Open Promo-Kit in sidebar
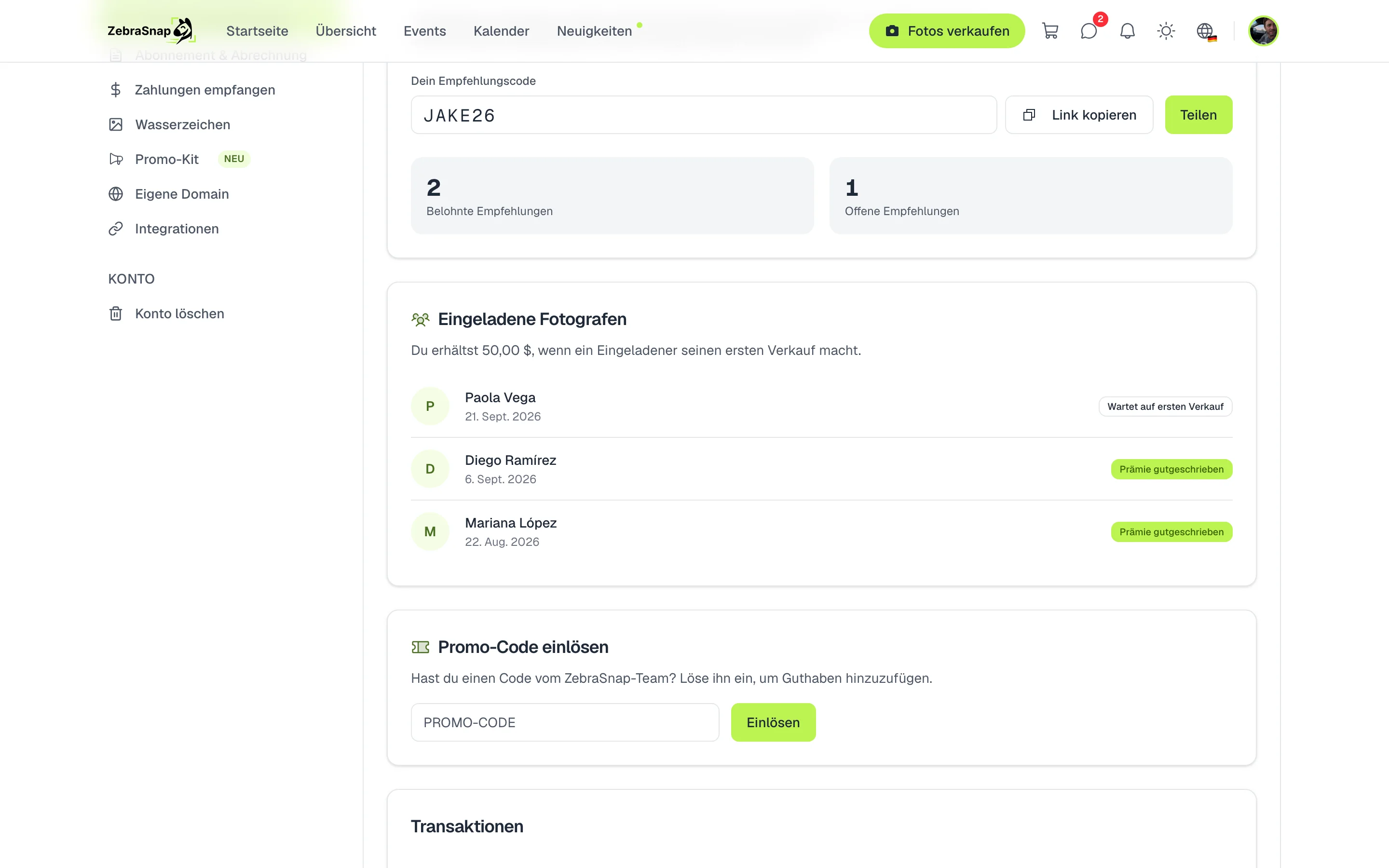The image size is (1389, 868). pos(166,159)
